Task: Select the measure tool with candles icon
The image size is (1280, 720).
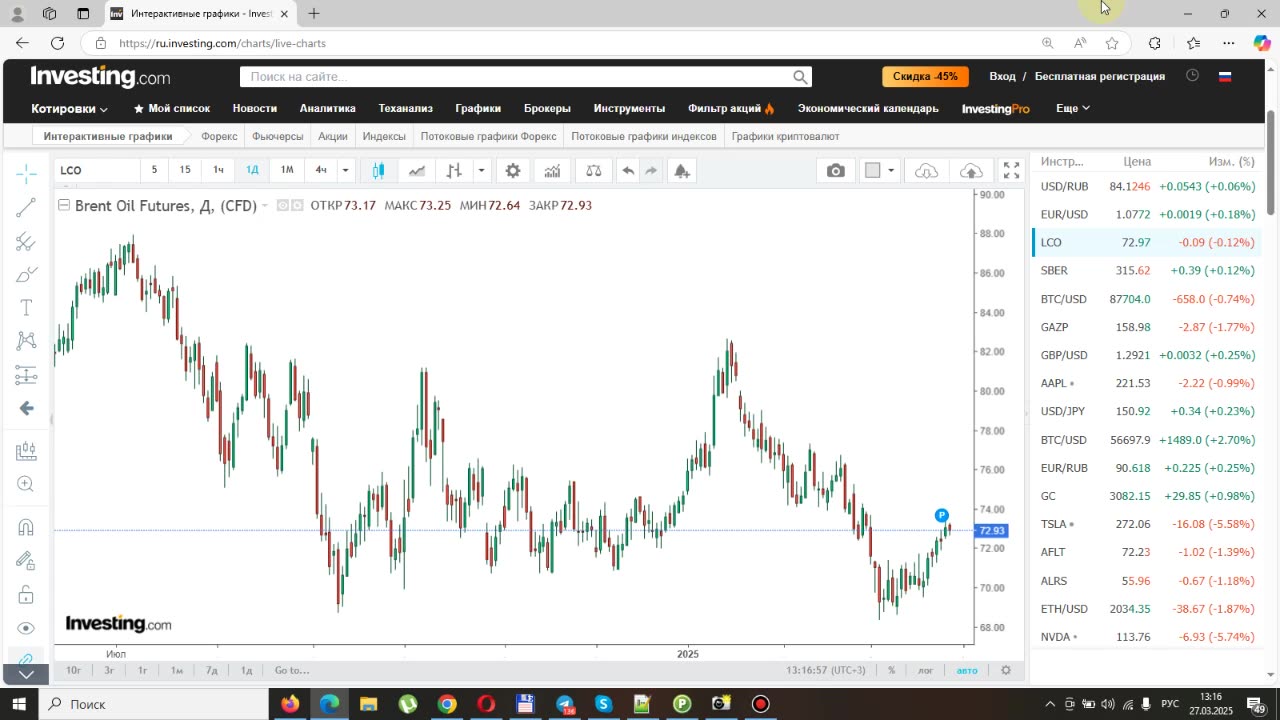Action: coord(26,451)
